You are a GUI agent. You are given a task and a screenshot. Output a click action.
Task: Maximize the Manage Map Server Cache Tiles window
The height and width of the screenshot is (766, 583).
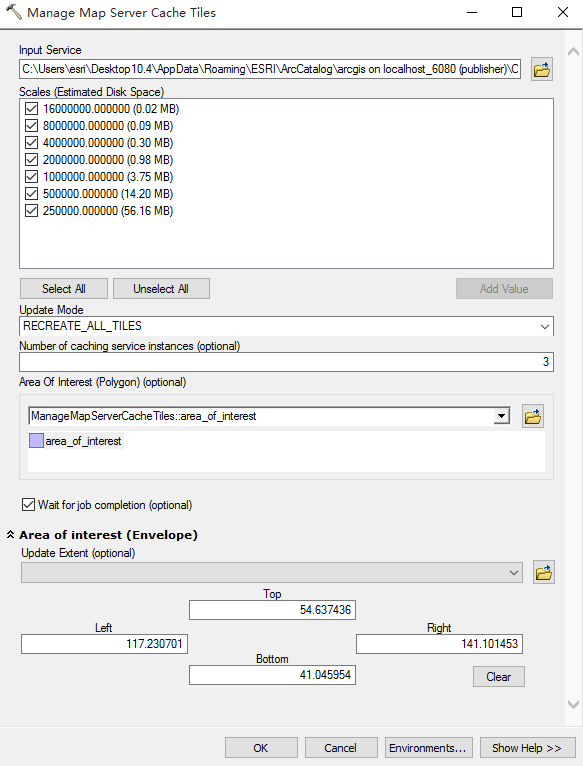point(517,12)
